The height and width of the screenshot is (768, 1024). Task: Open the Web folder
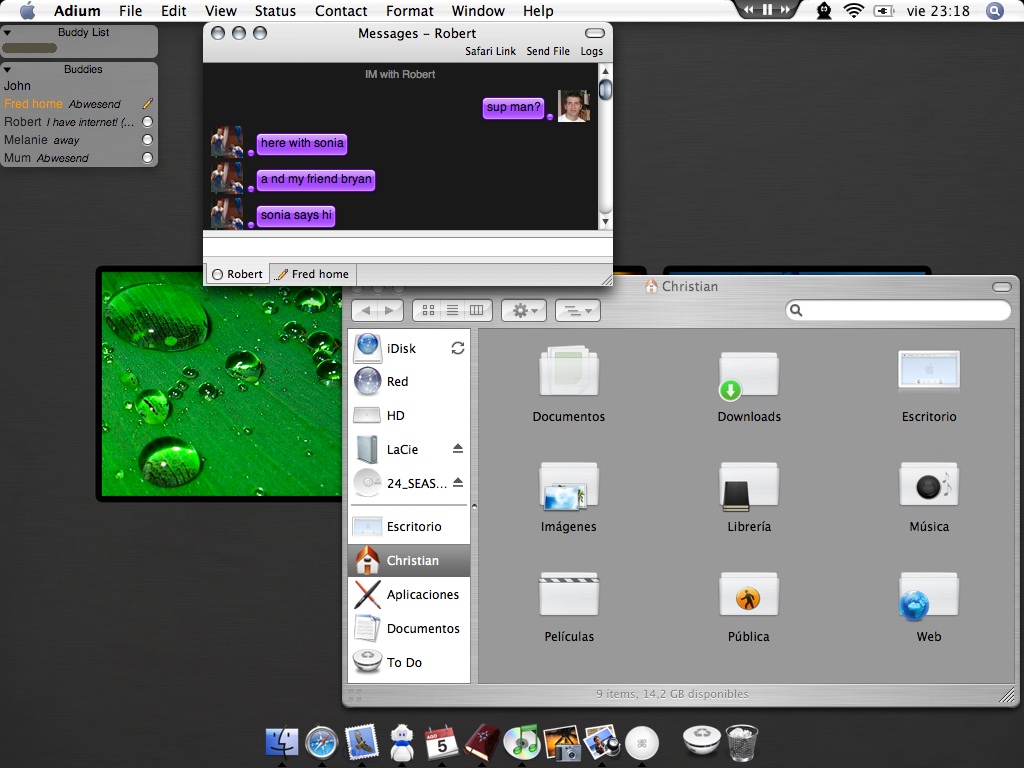(x=929, y=596)
